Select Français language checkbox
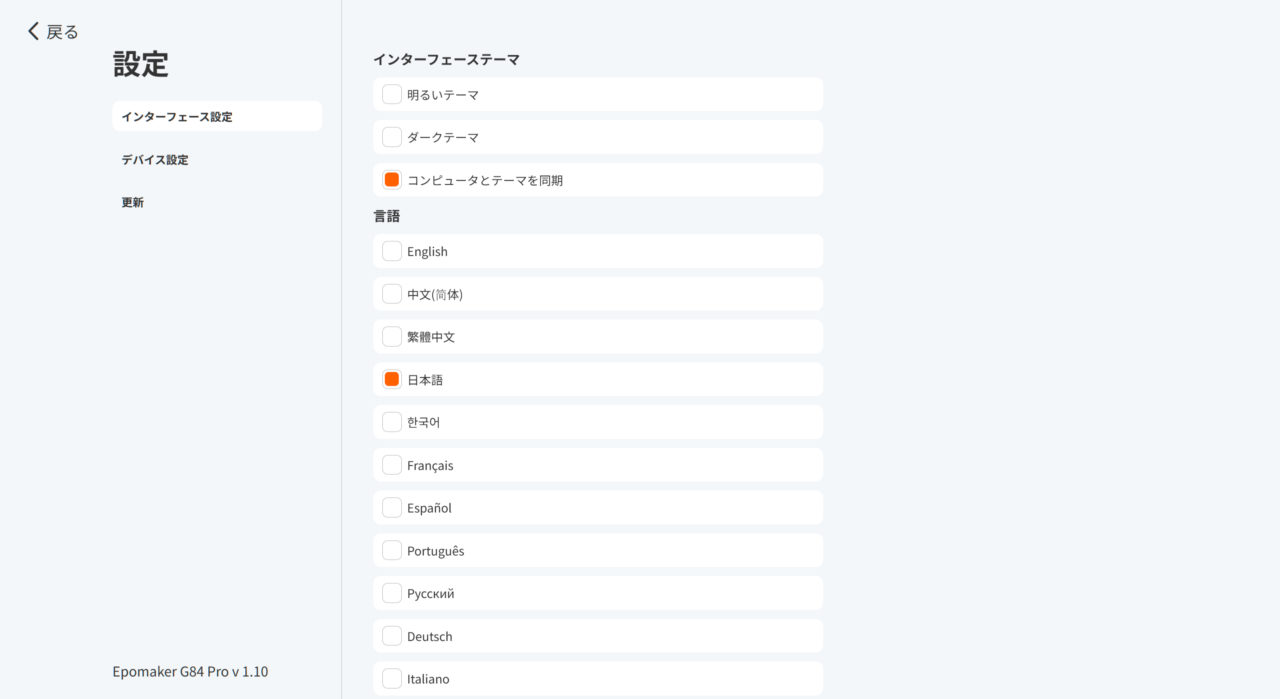This screenshot has height=699, width=1280. (392, 465)
